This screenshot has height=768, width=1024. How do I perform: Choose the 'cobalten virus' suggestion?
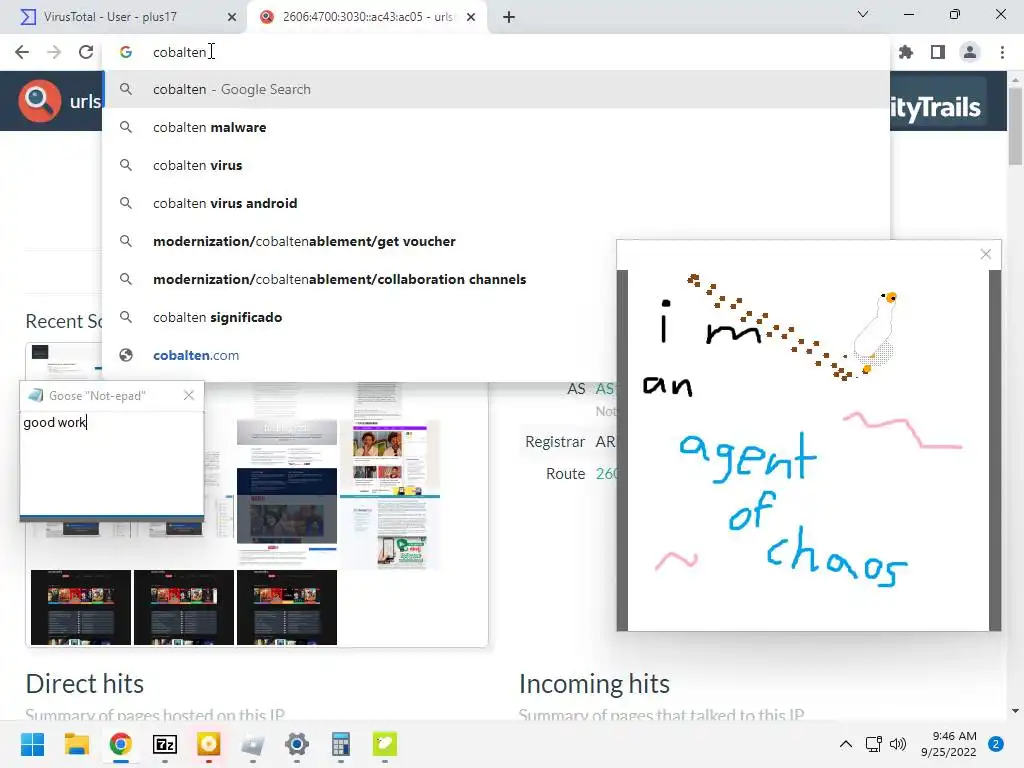click(x=496, y=165)
